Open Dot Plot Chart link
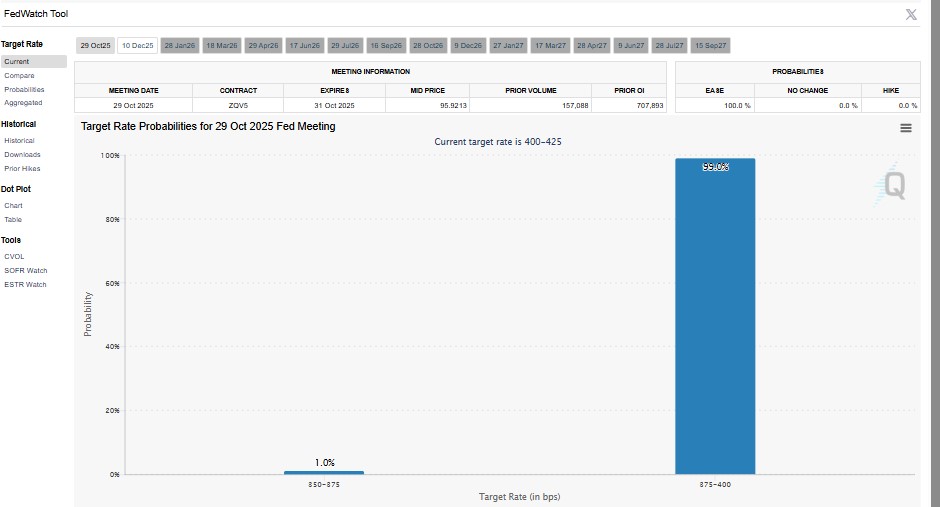 click(x=13, y=205)
